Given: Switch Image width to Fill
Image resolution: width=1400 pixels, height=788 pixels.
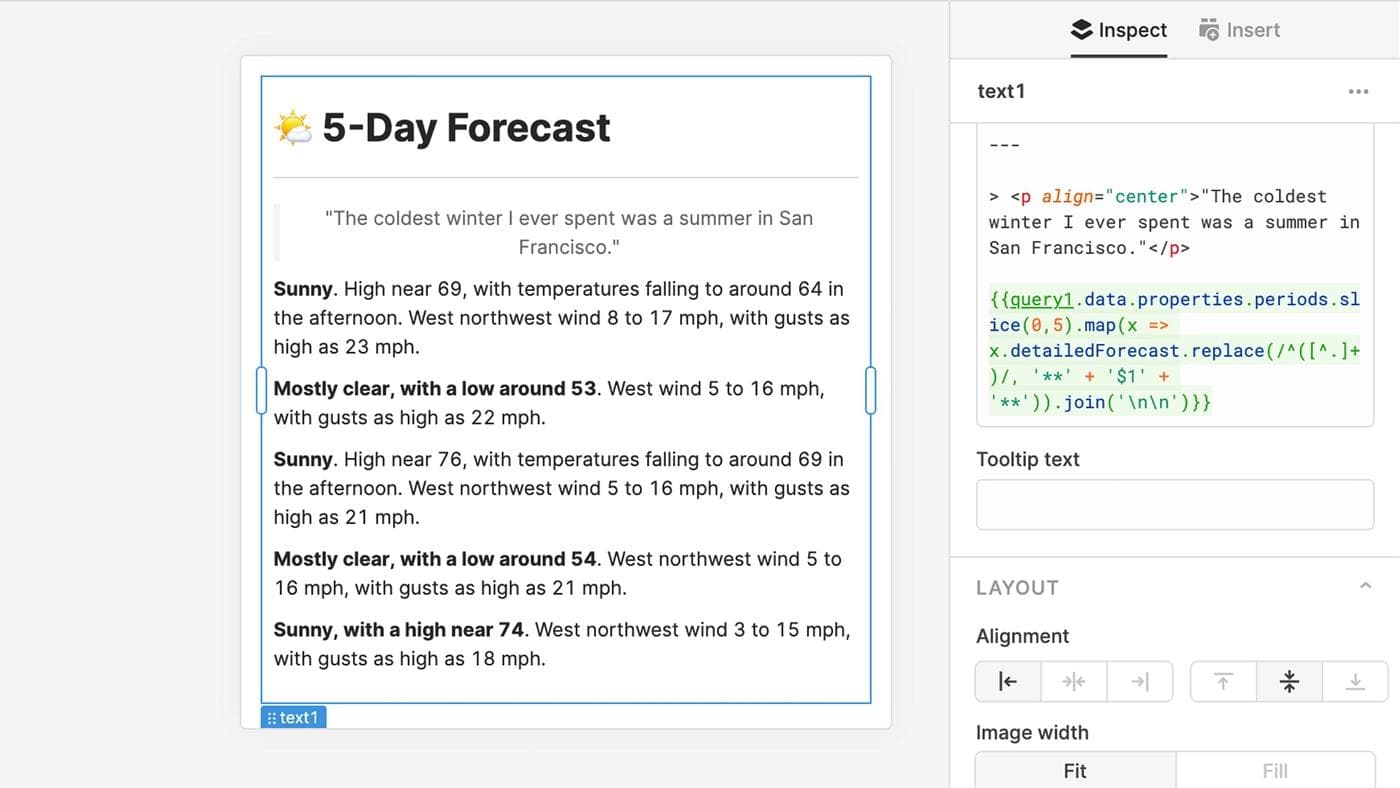Looking at the screenshot, I should [x=1275, y=770].
